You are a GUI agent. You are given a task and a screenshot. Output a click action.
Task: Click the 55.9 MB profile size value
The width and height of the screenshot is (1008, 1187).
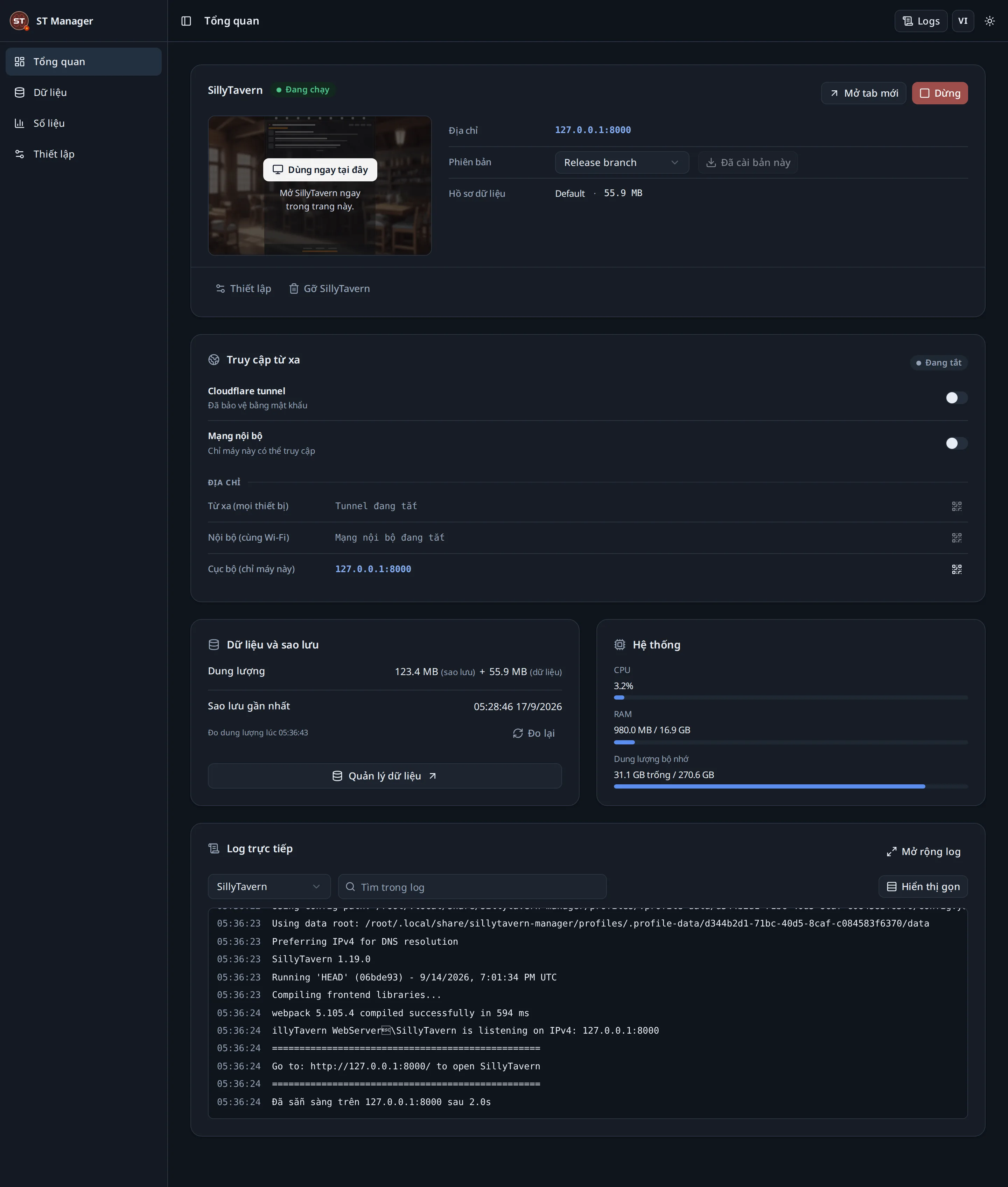(x=623, y=193)
